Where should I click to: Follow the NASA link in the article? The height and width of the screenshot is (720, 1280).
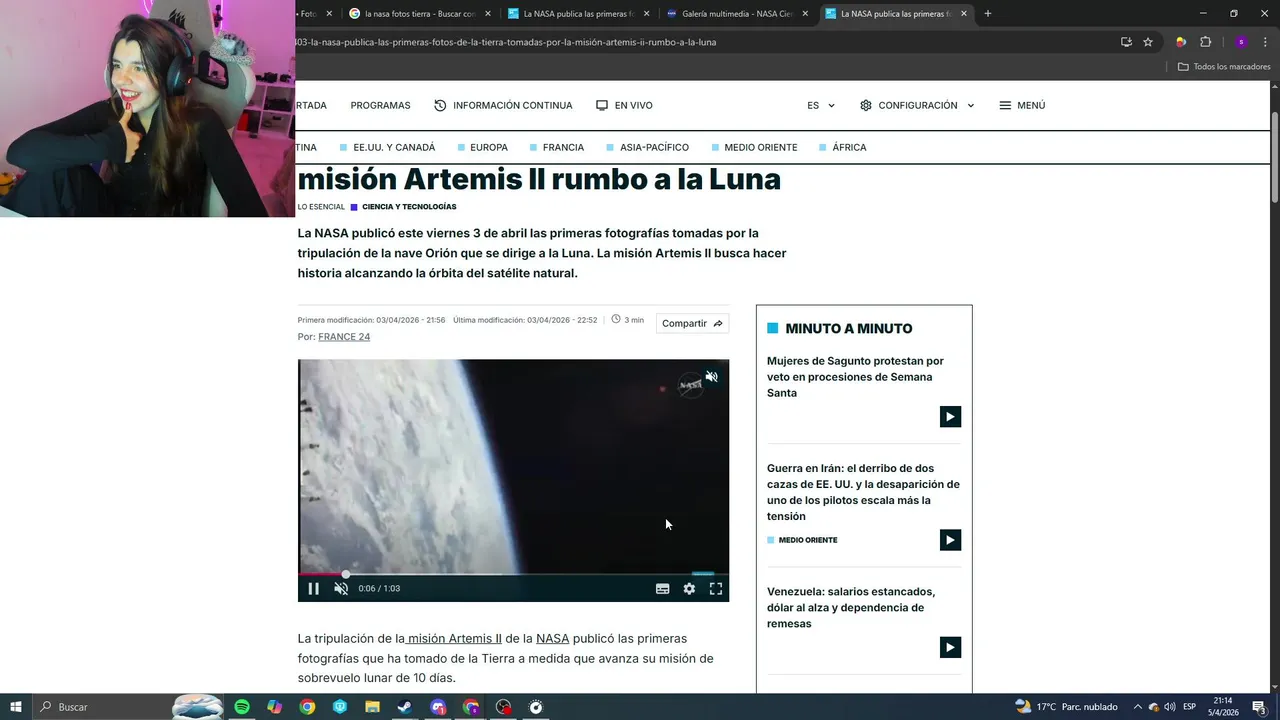click(552, 638)
